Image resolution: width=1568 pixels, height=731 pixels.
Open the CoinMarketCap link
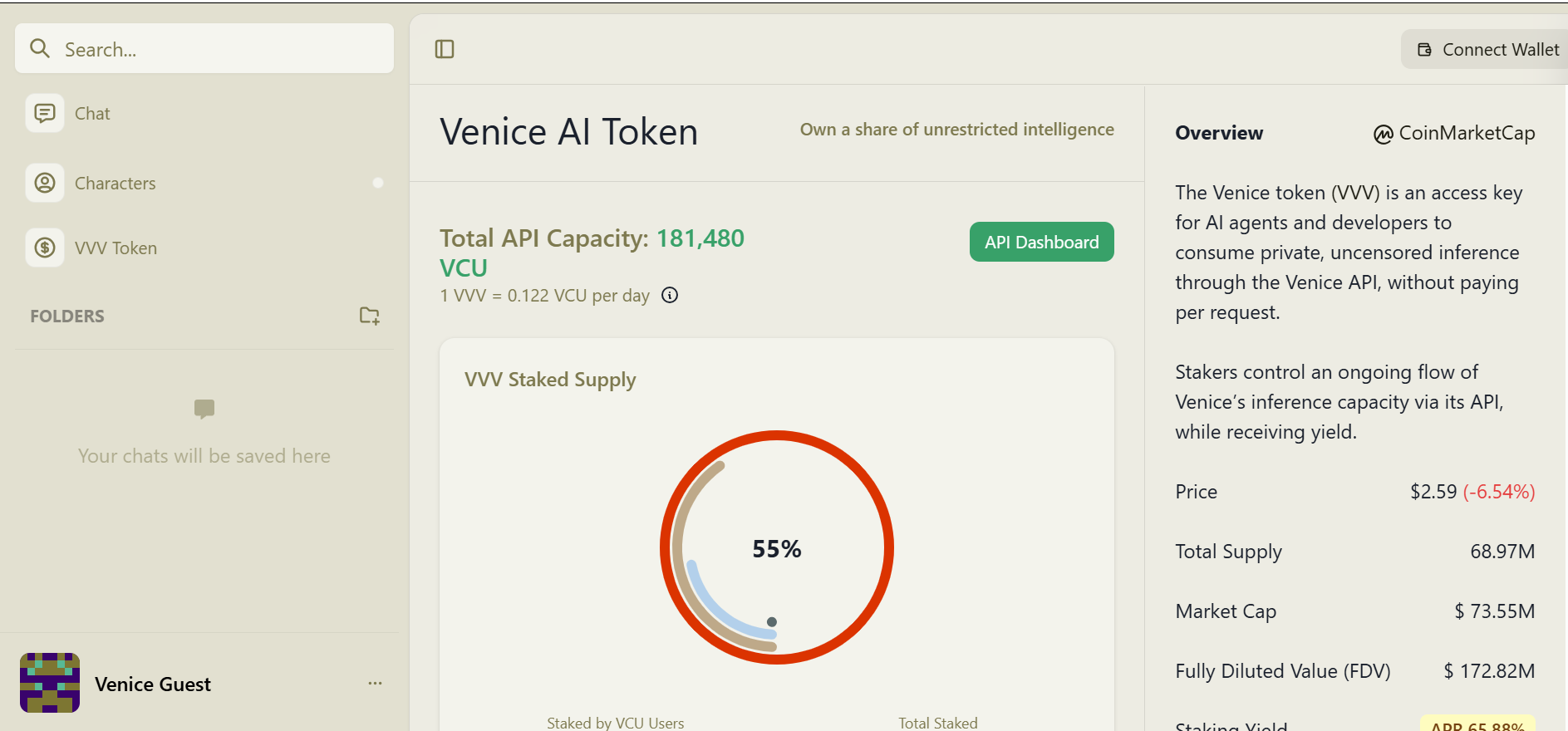pos(1453,133)
